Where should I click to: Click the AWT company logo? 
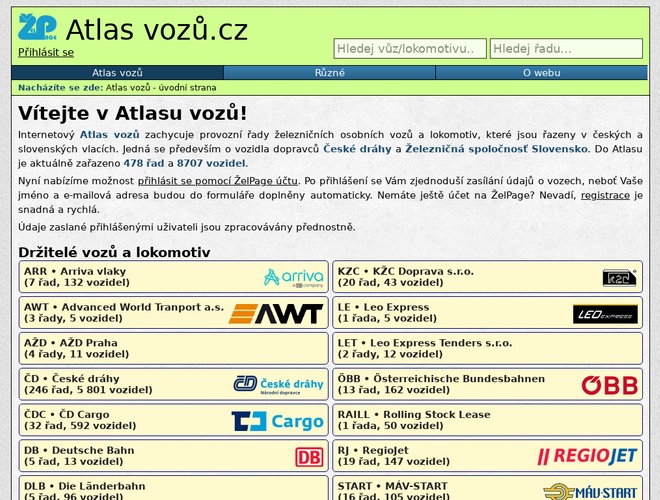coord(275,314)
